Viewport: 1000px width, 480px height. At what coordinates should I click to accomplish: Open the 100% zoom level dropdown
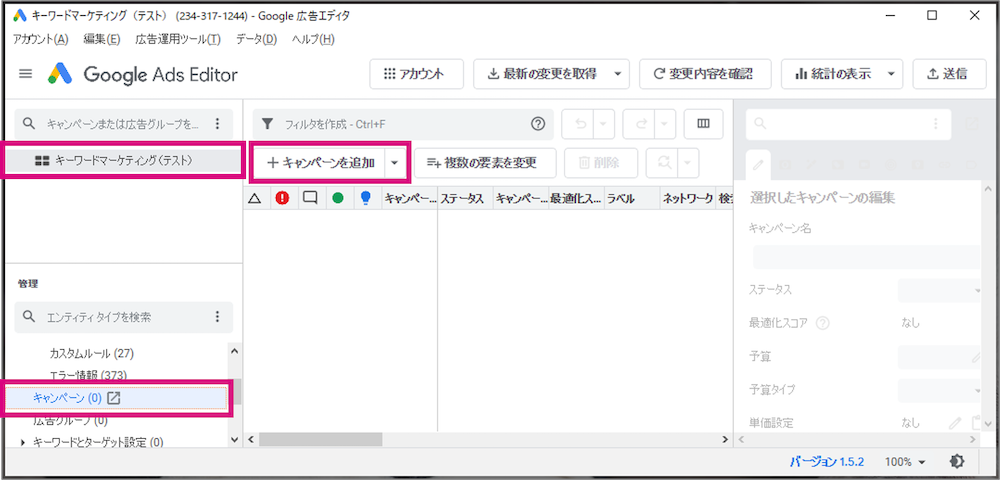pos(904,462)
